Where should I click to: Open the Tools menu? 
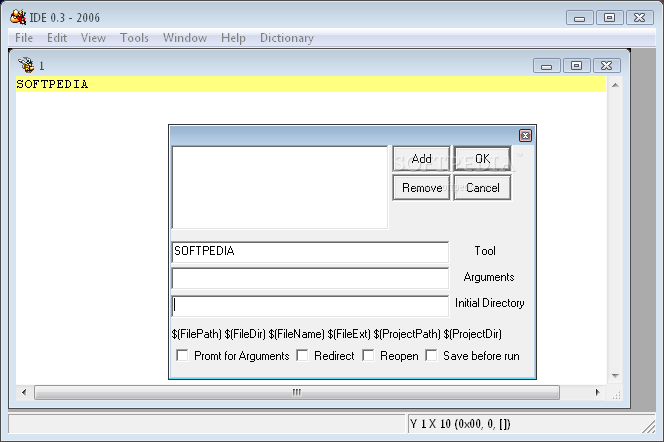coord(134,38)
